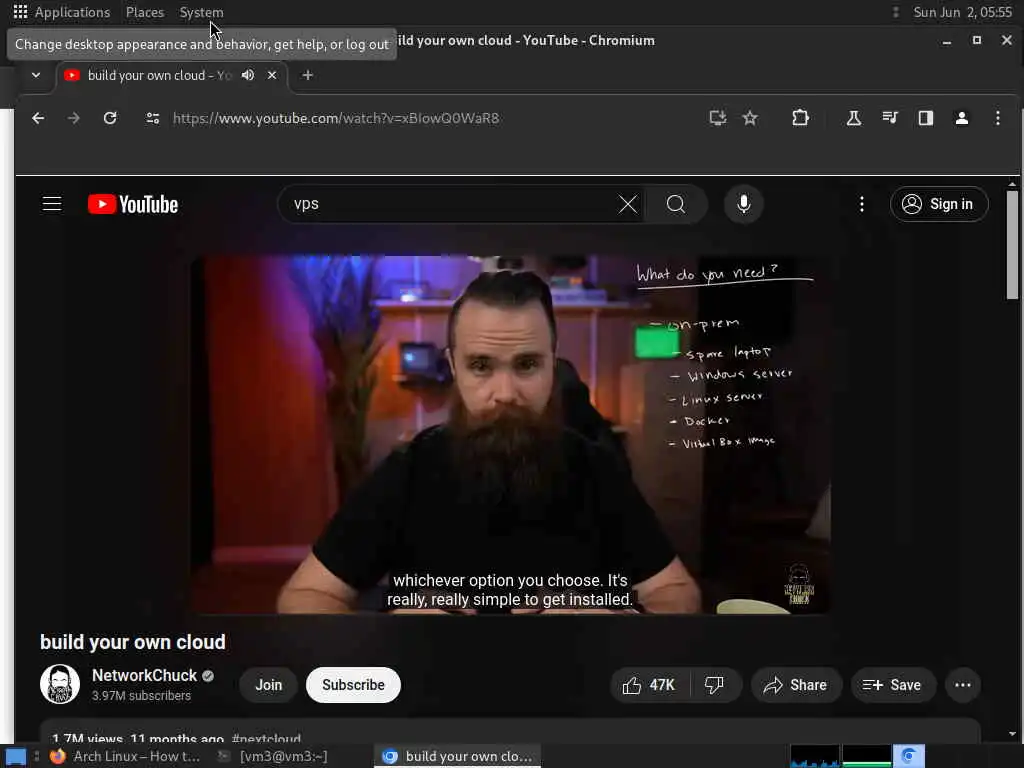Viewport: 1024px width, 768px height.
Task: Bookmark this page with the star icon
Action: (x=750, y=118)
